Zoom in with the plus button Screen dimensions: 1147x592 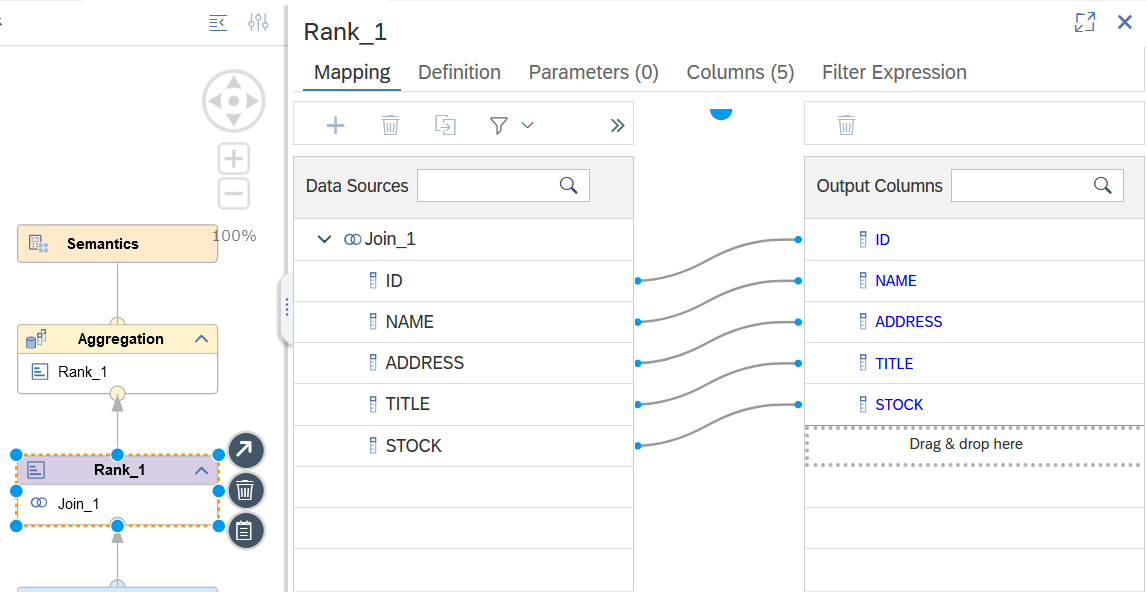(x=234, y=158)
